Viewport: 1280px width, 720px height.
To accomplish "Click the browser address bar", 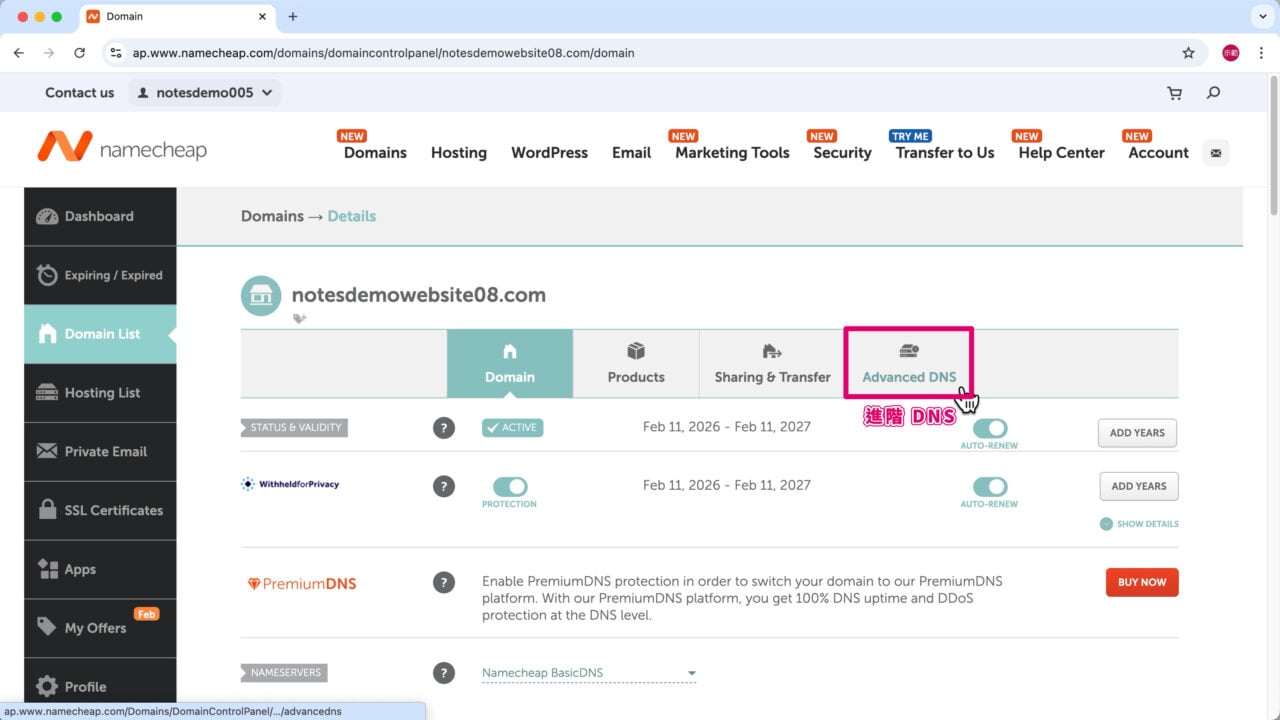I will click(640, 53).
